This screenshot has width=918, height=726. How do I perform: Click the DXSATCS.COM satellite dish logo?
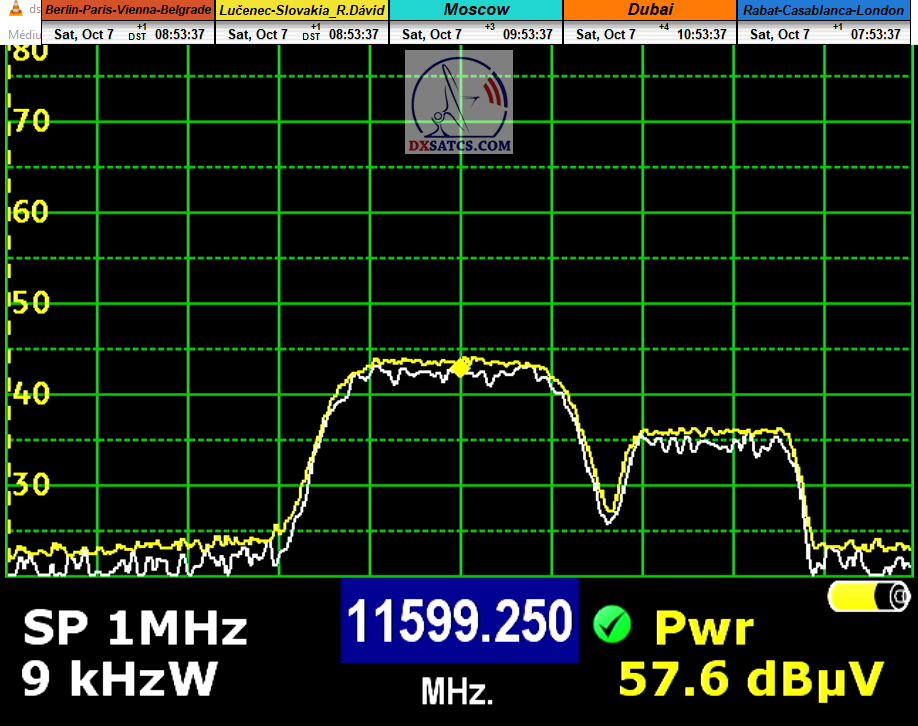coord(459,103)
